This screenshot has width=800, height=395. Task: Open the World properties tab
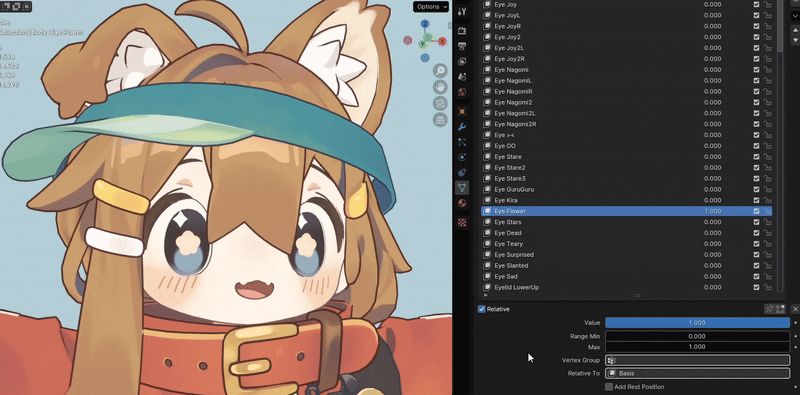[x=462, y=92]
